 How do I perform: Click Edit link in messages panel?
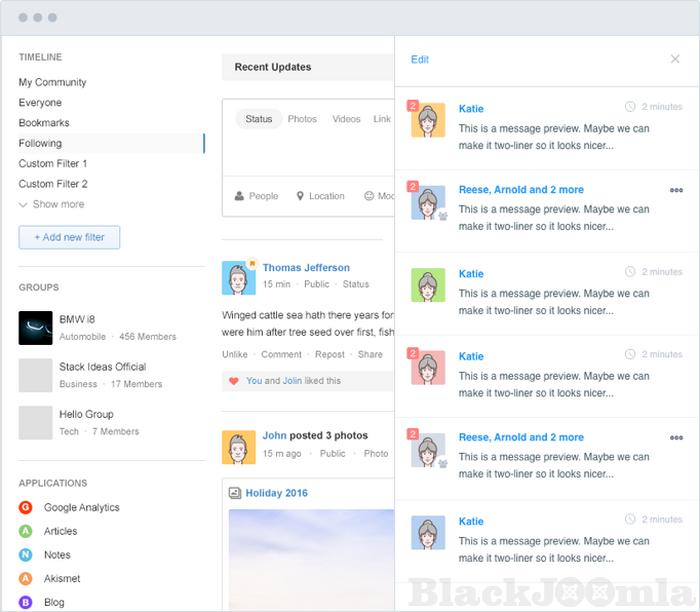(419, 60)
